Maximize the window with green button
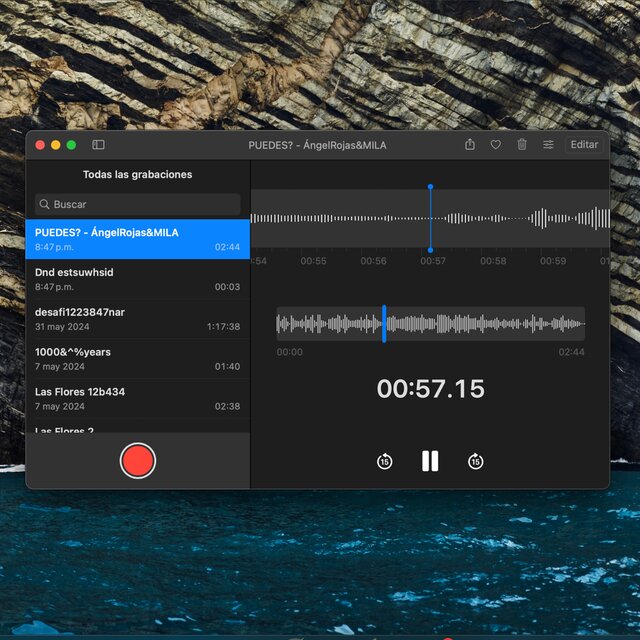640x640 pixels. (x=71, y=145)
